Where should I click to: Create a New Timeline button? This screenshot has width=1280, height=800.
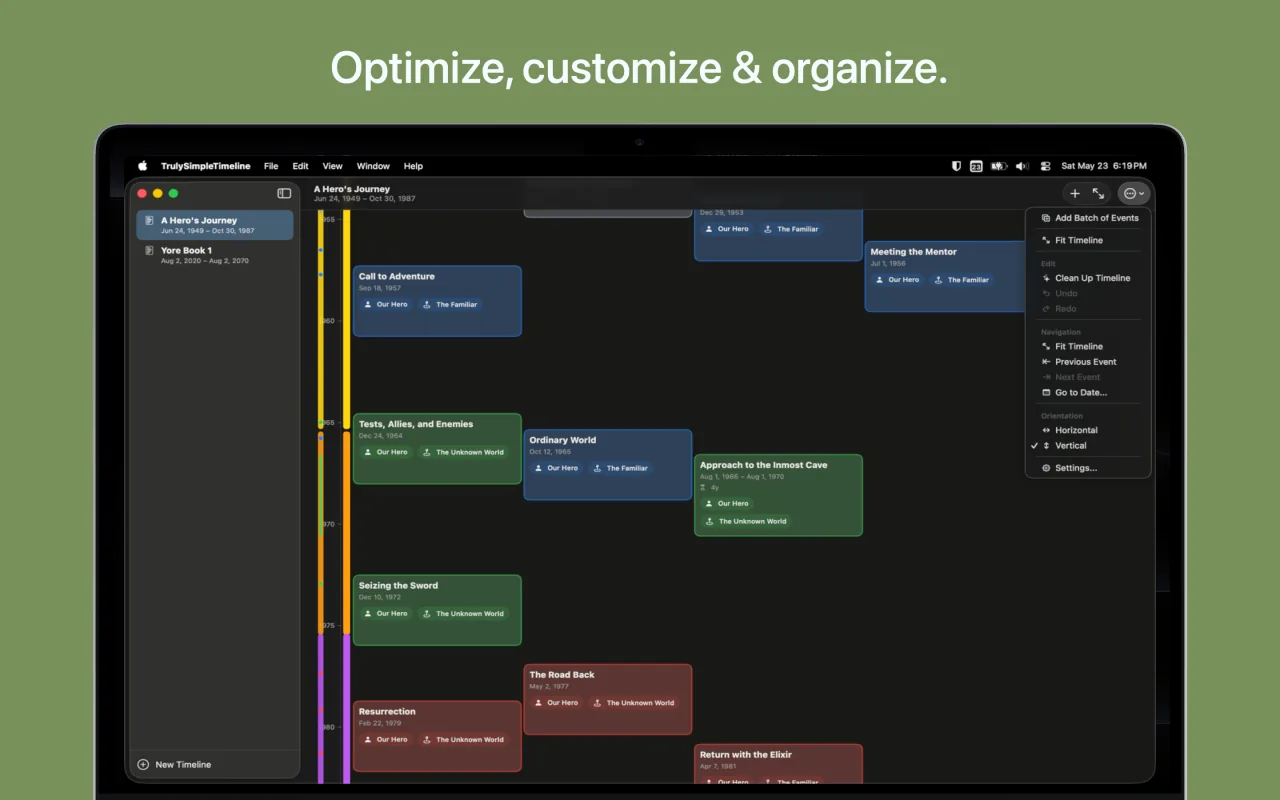[175, 765]
